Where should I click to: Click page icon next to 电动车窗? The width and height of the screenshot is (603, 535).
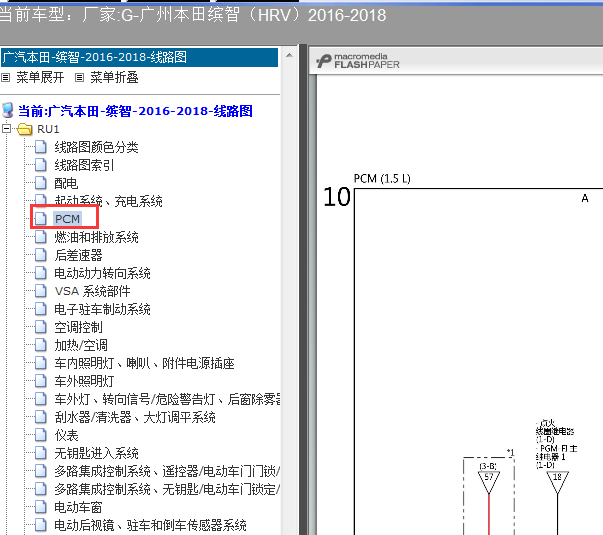41,507
